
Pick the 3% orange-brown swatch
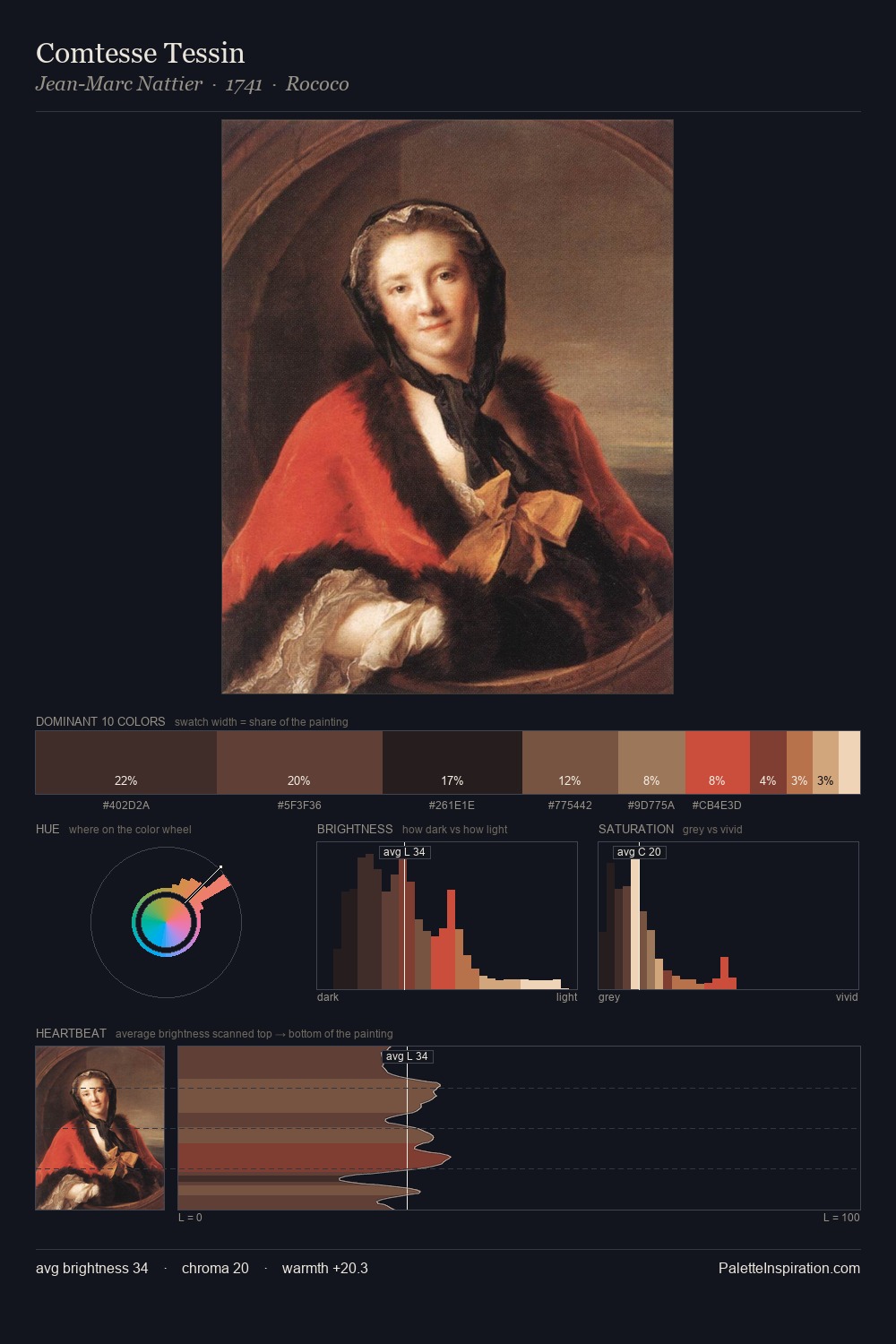(799, 762)
